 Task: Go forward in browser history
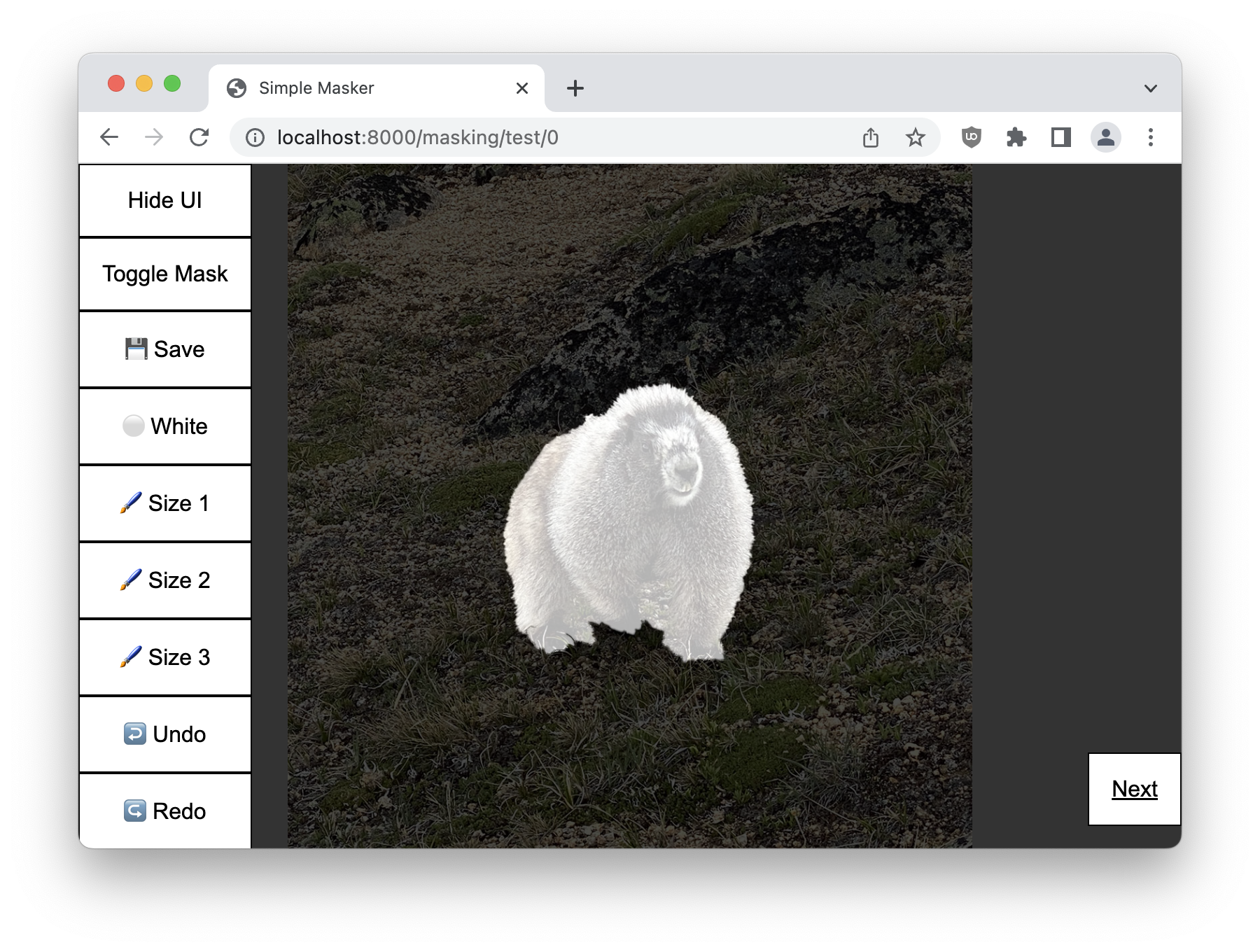[x=154, y=137]
